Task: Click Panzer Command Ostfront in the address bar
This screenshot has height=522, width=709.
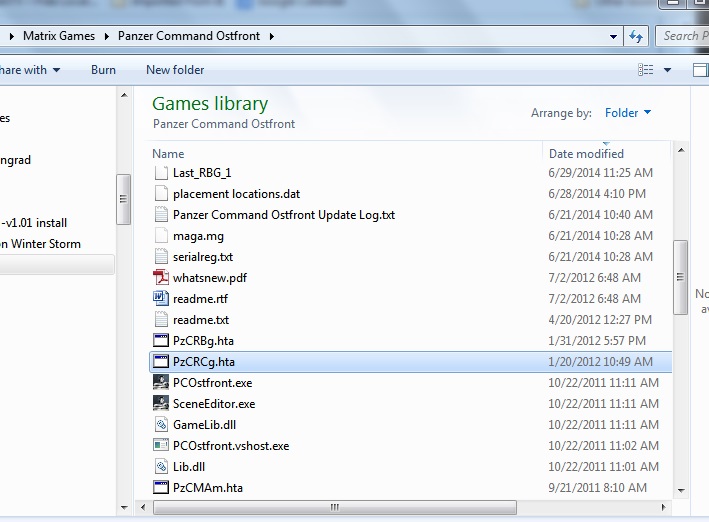Action: click(189, 36)
